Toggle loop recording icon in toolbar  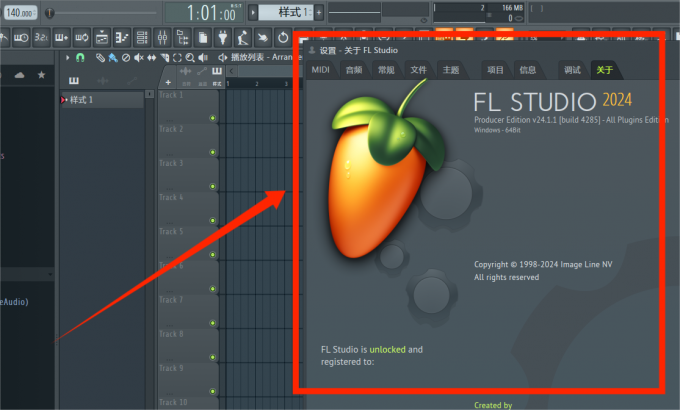[x=82, y=38]
